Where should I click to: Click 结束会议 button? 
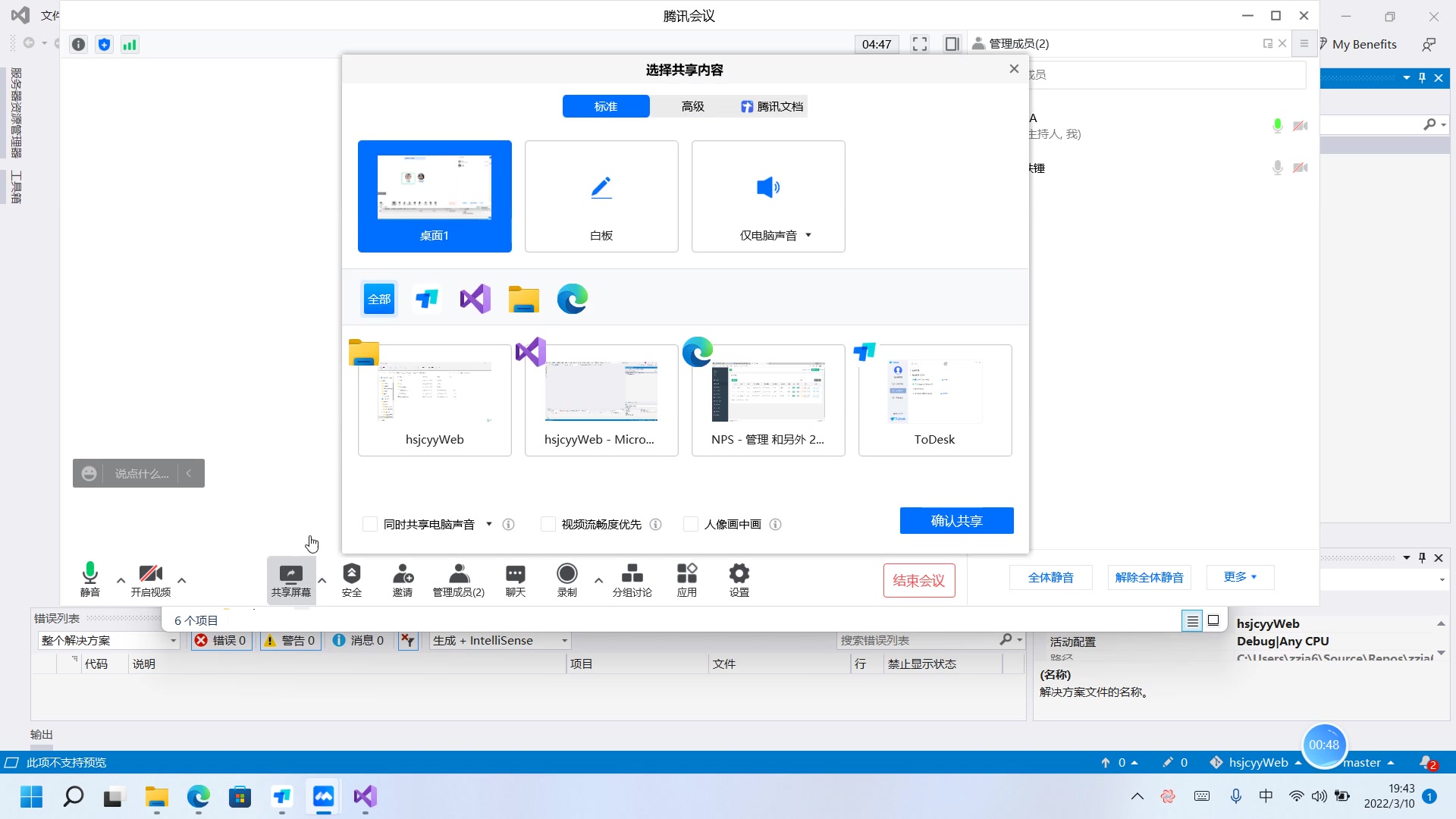(919, 580)
